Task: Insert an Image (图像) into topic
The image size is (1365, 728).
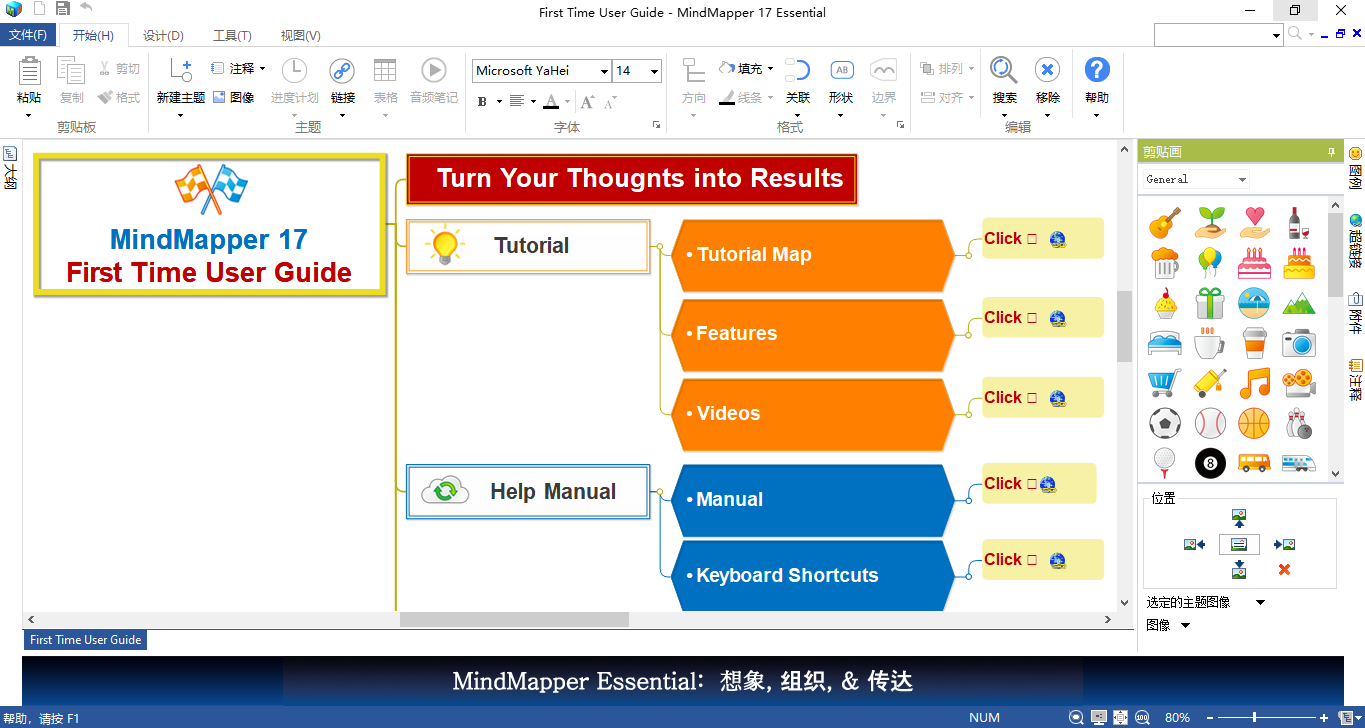Action: (x=233, y=98)
